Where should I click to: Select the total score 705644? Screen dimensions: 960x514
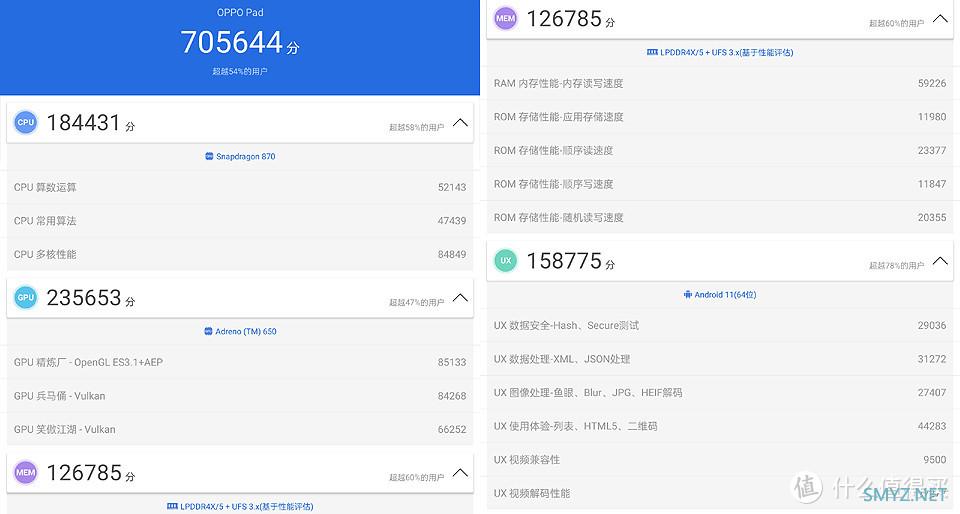tap(231, 42)
